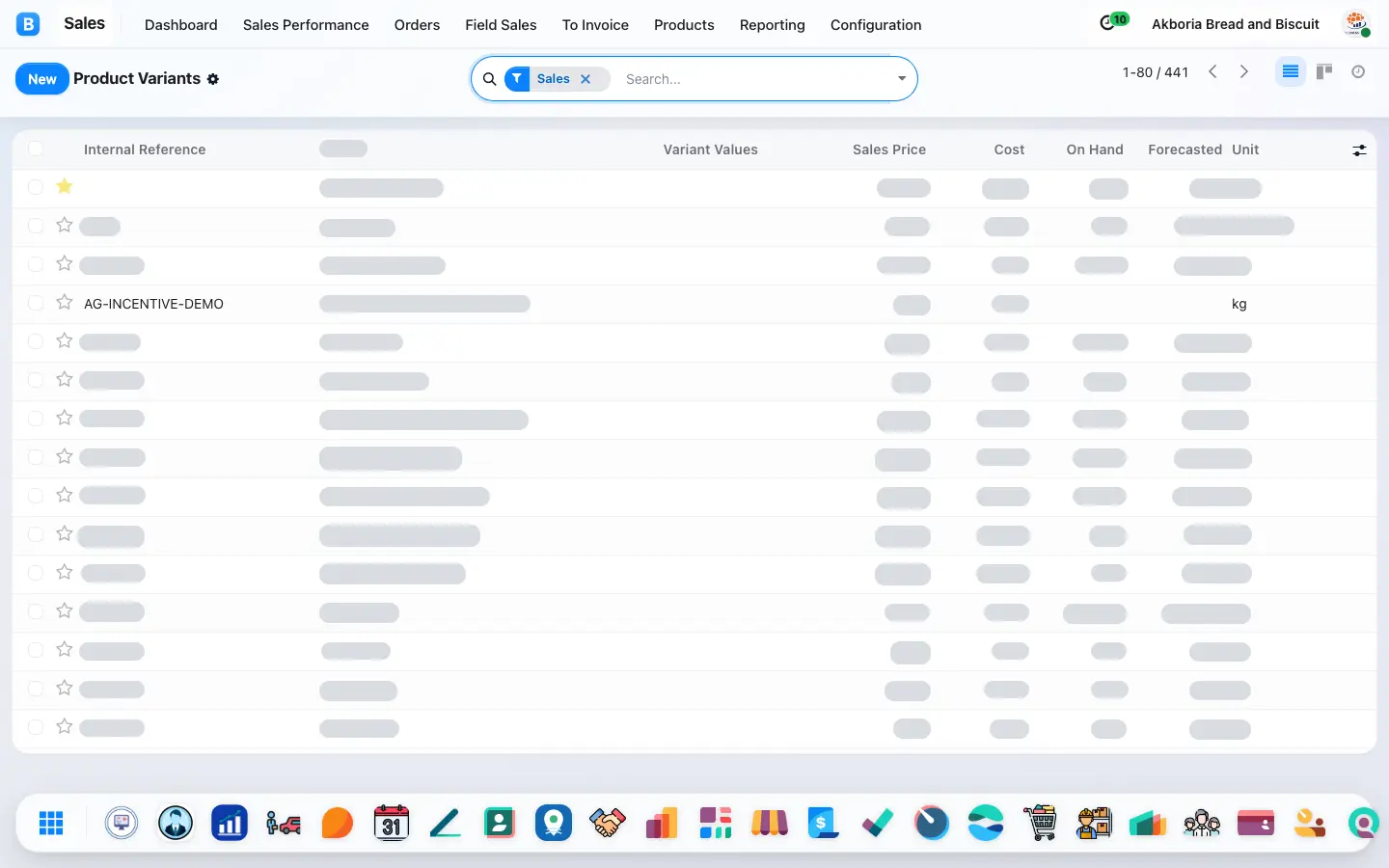Open user avatar menu top right

[x=1357, y=24]
